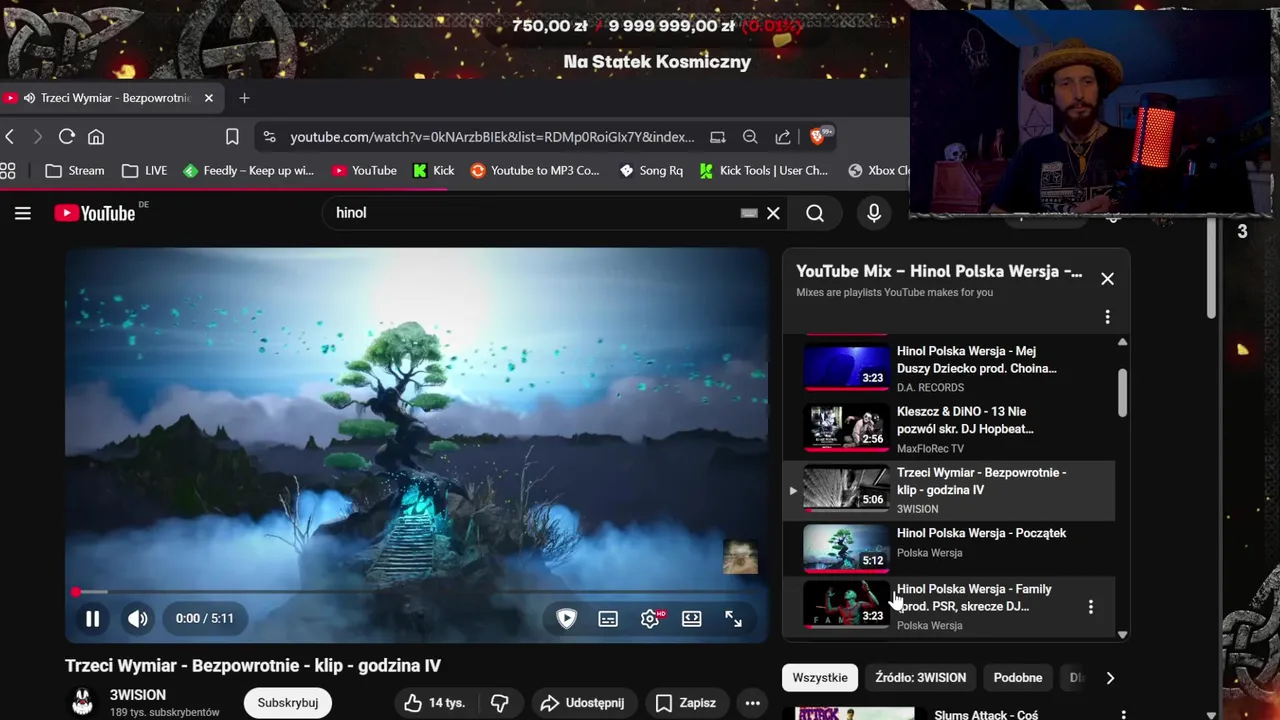Select the Źródło: 3WISION filter chip
The height and width of the screenshot is (720, 1280).
point(920,678)
